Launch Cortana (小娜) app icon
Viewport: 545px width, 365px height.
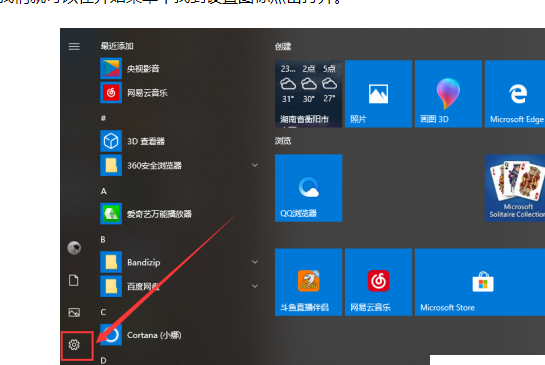[111, 335]
